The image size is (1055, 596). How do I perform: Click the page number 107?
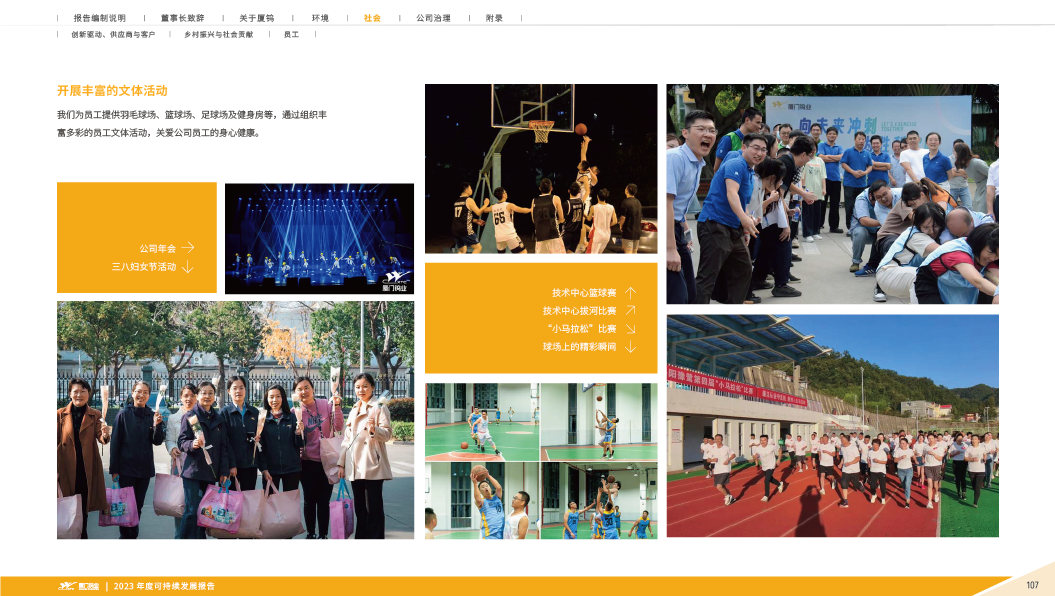(x=1033, y=585)
